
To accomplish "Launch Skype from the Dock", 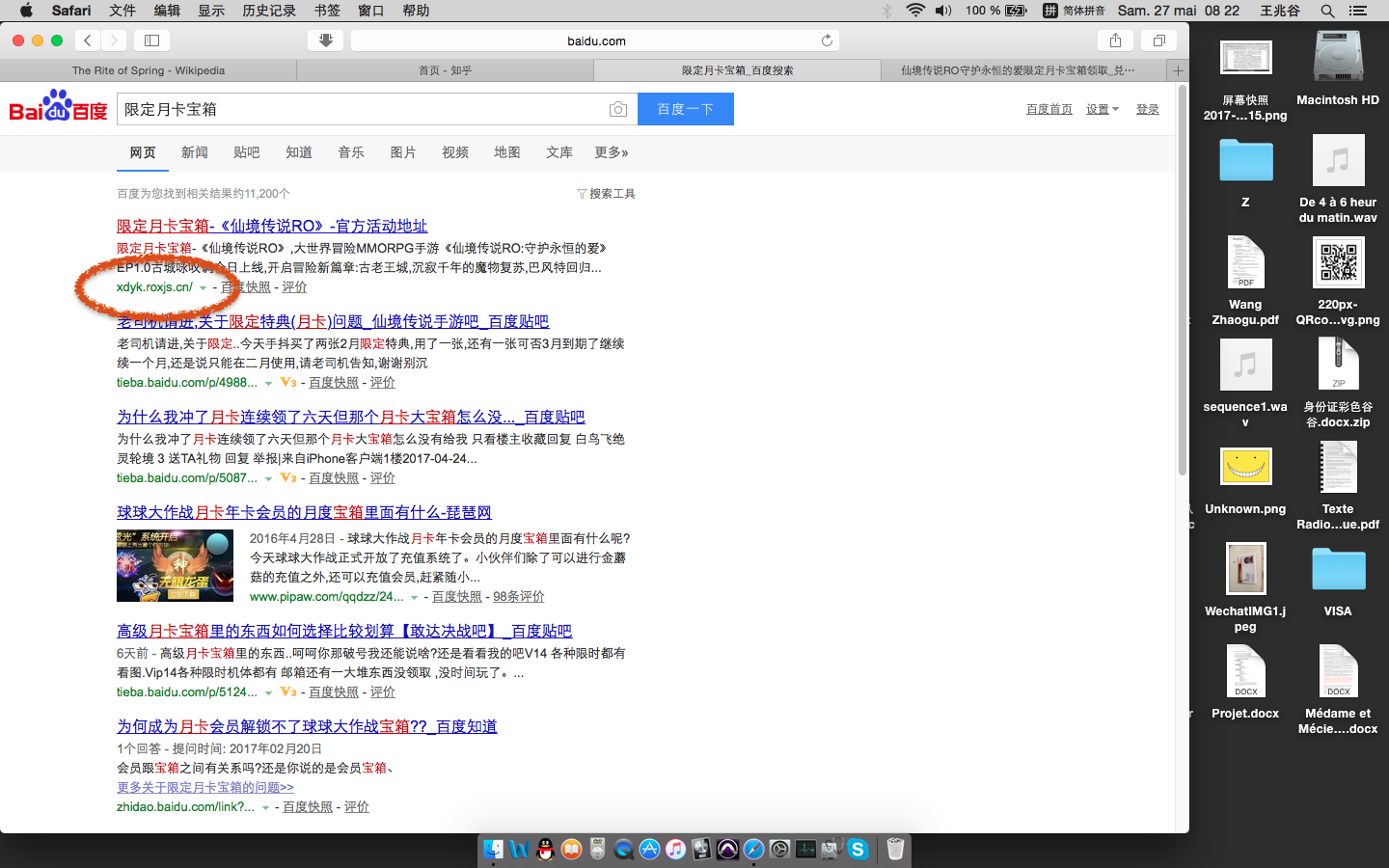I will coord(858,849).
